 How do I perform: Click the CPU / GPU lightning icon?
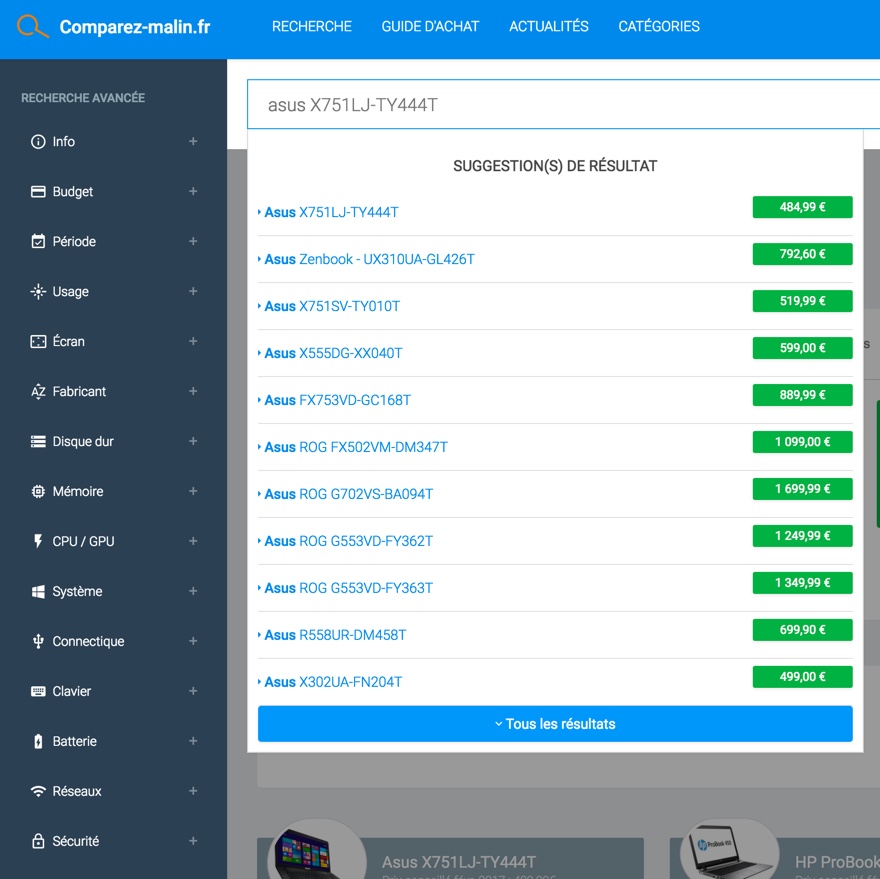click(x=38, y=542)
